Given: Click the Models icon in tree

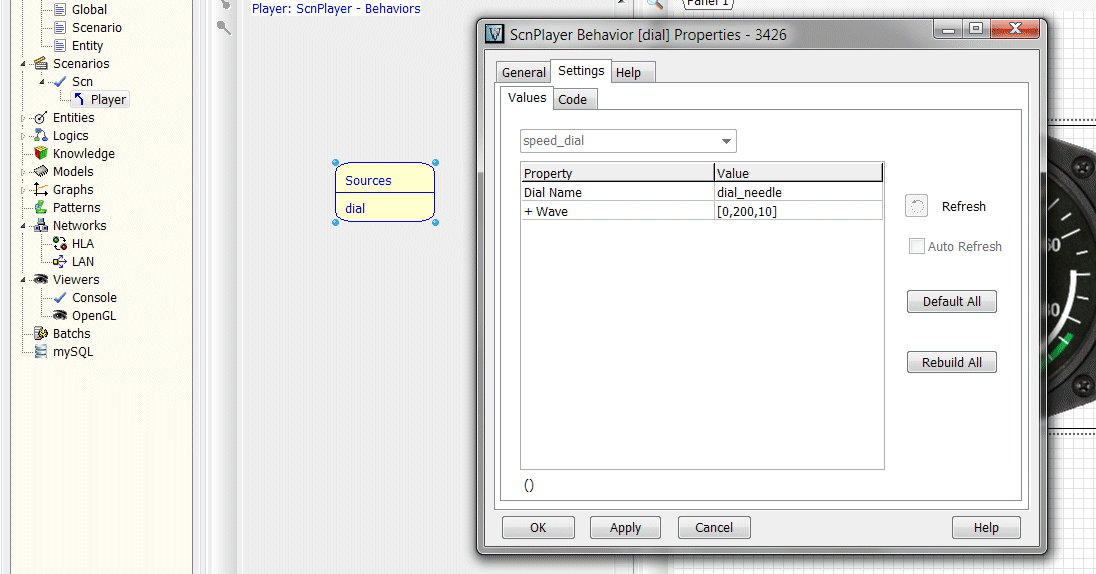Looking at the screenshot, I should point(41,172).
